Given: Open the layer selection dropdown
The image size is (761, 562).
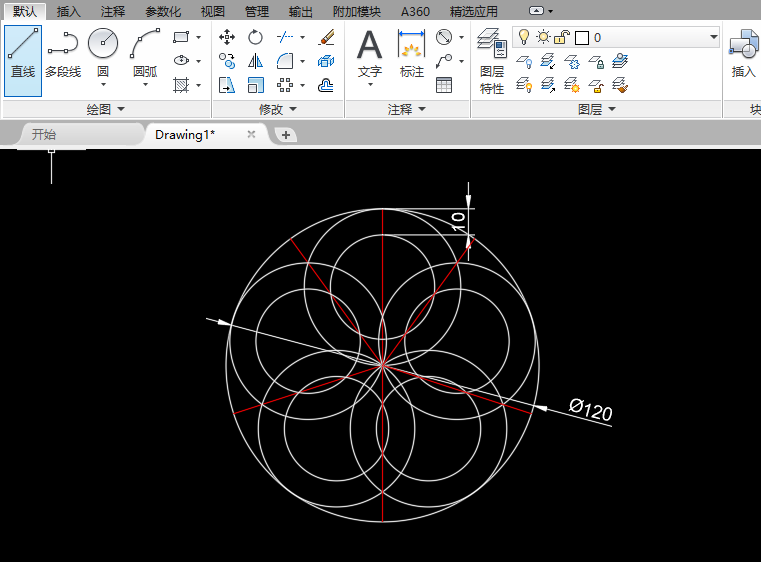Looking at the screenshot, I should click(713, 37).
